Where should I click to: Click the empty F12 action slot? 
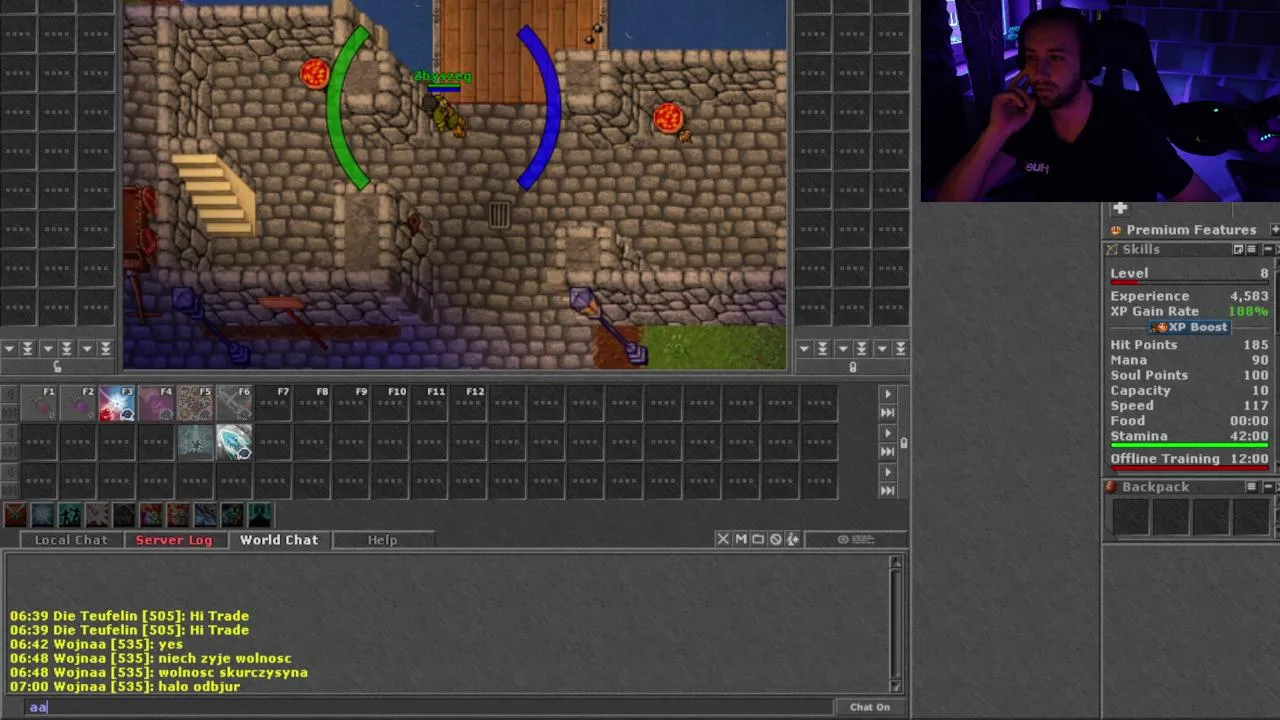pyautogui.click(x=467, y=403)
